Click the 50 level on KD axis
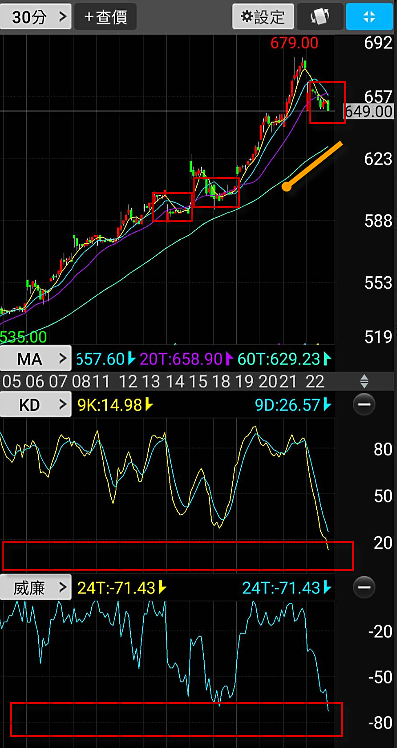Image resolution: width=397 pixels, height=748 pixels. pos(383,496)
